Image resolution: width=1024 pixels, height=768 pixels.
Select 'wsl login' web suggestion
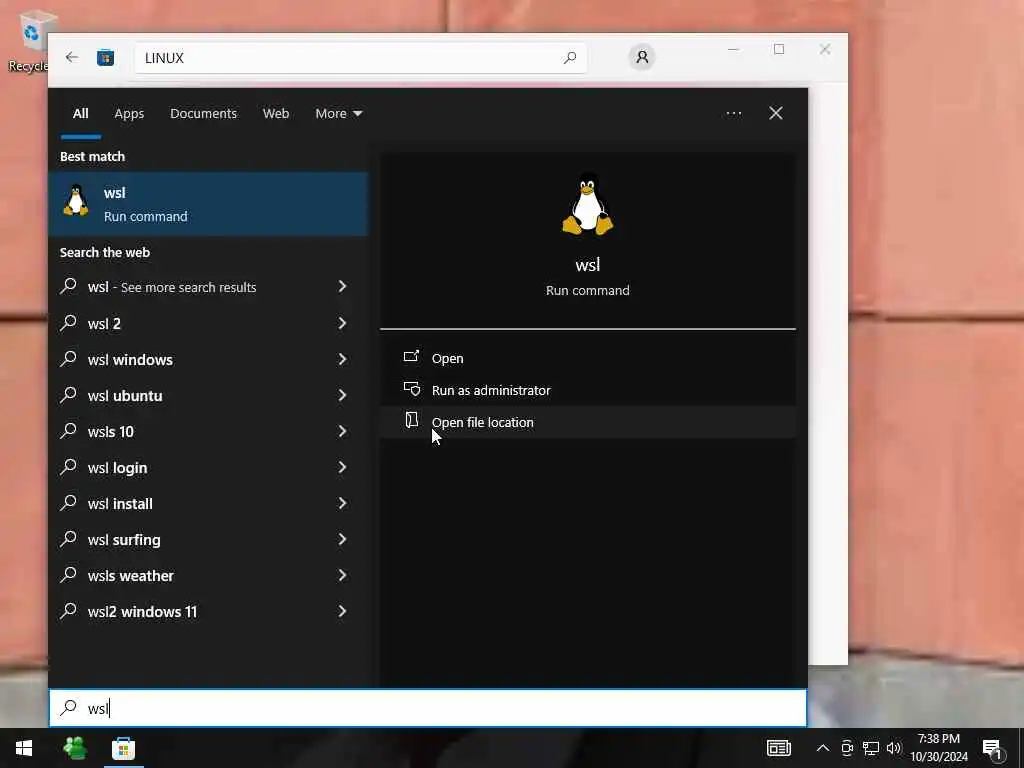[208, 468]
